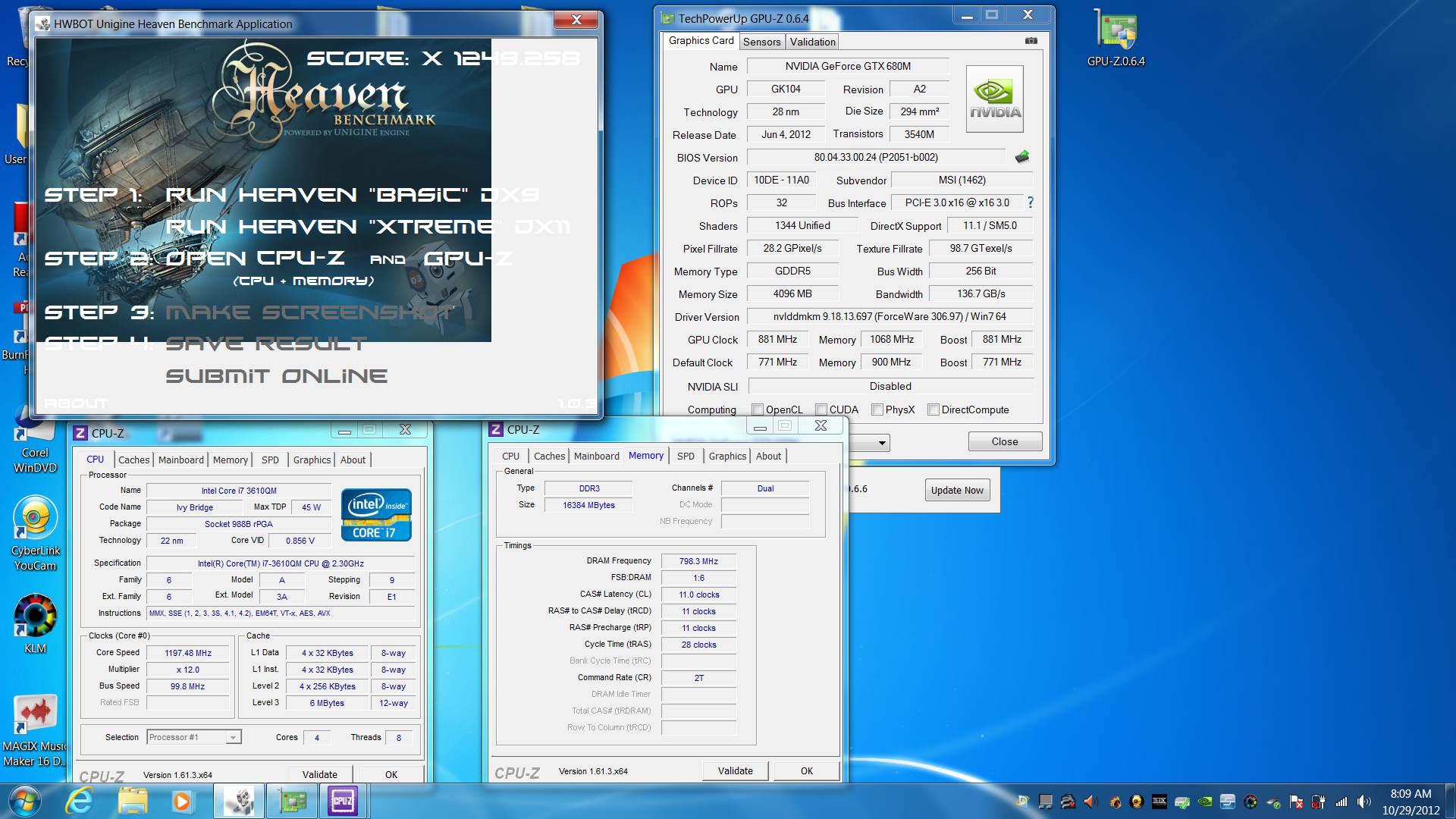Click Save Result in Heaven benchmark
Screen dimensions: 1456x819
[266, 344]
